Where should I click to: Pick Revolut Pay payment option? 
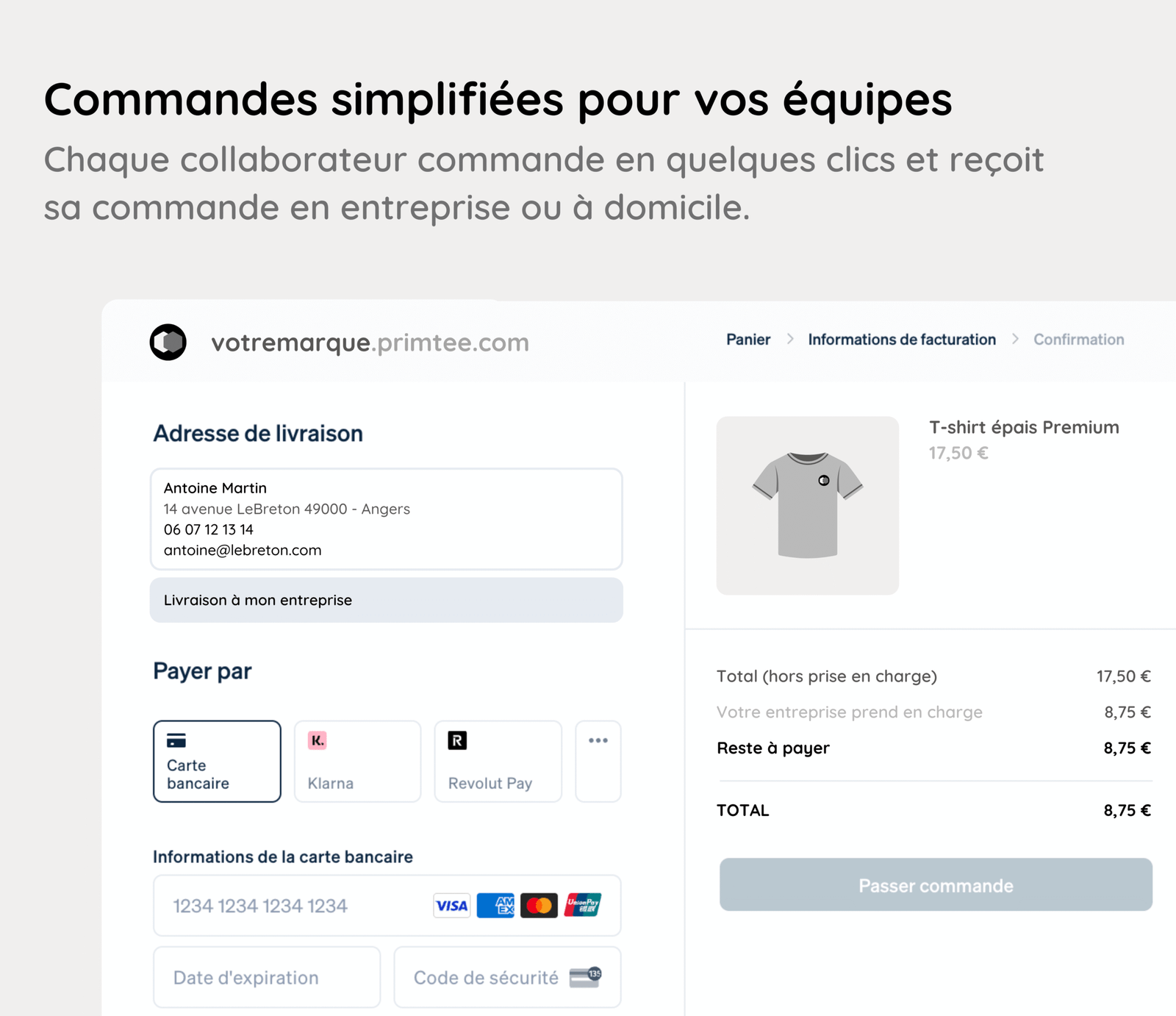pyautogui.click(x=498, y=761)
